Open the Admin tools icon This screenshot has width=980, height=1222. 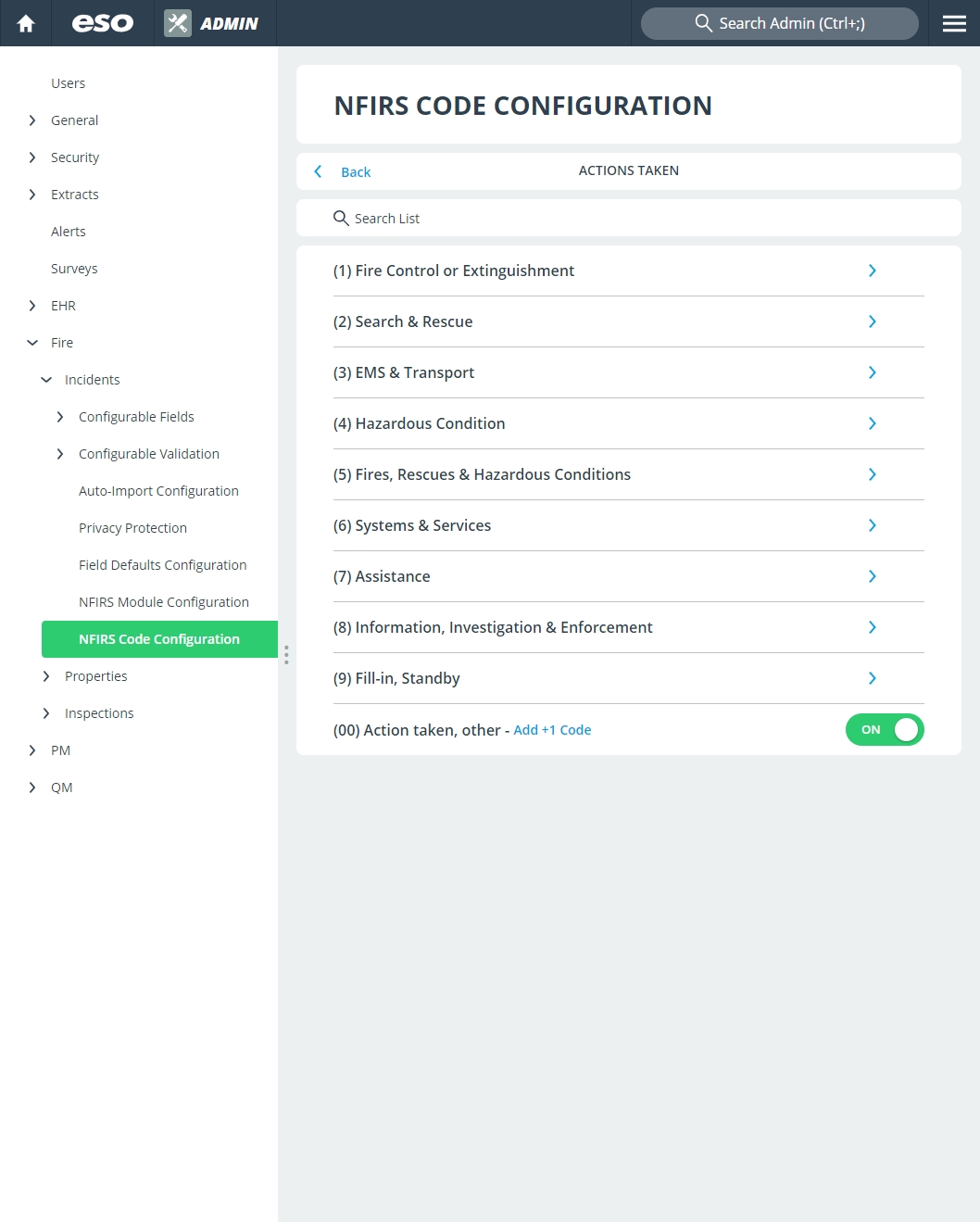(x=178, y=23)
